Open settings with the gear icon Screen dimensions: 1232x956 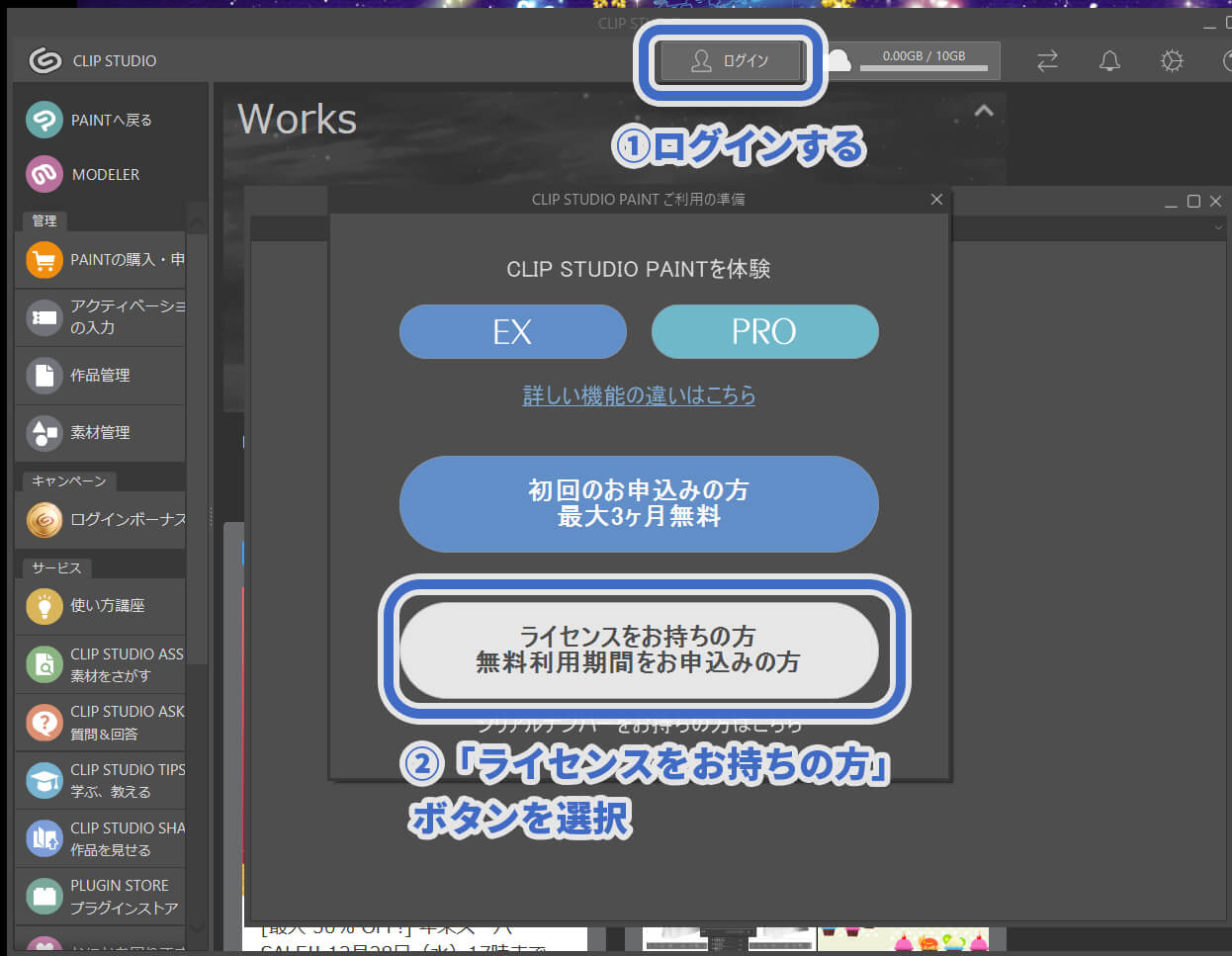(1172, 60)
